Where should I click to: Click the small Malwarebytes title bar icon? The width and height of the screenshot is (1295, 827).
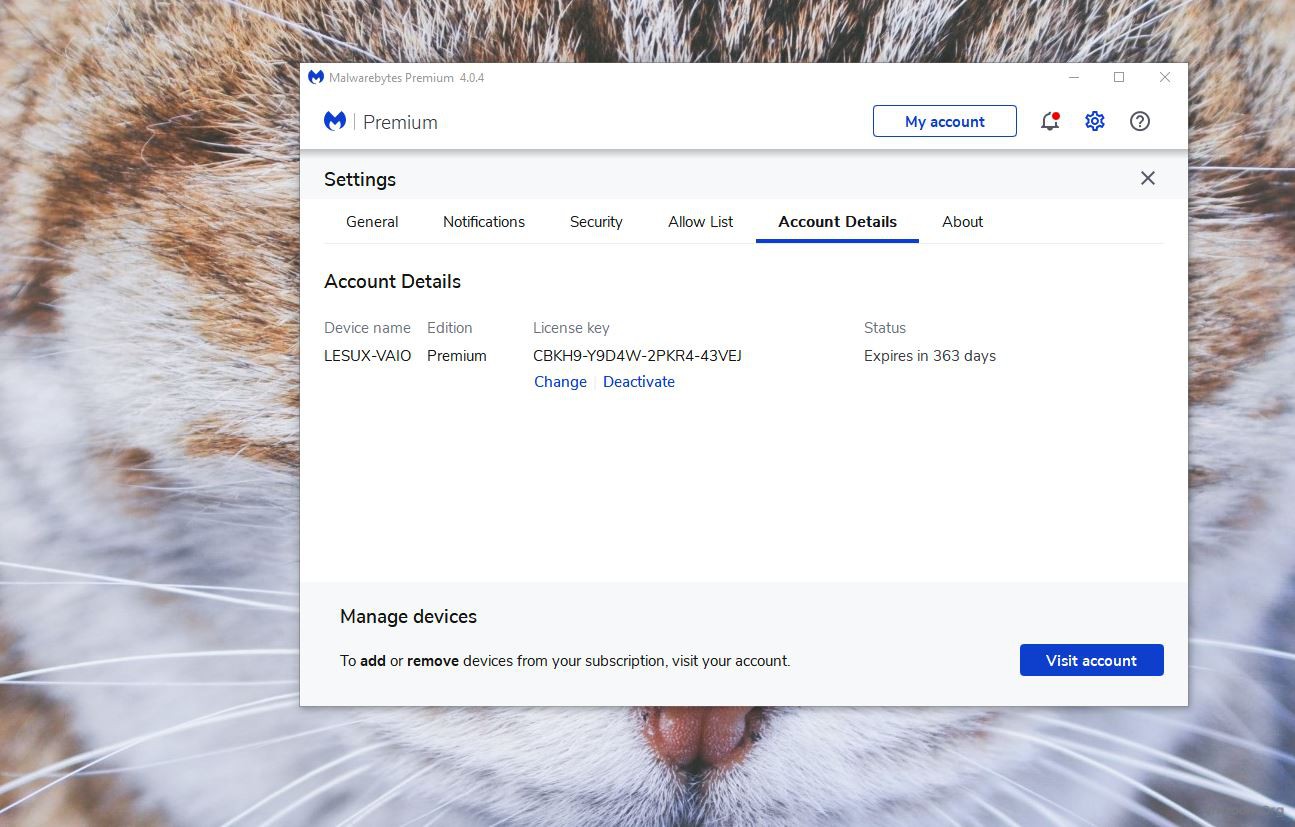point(316,77)
